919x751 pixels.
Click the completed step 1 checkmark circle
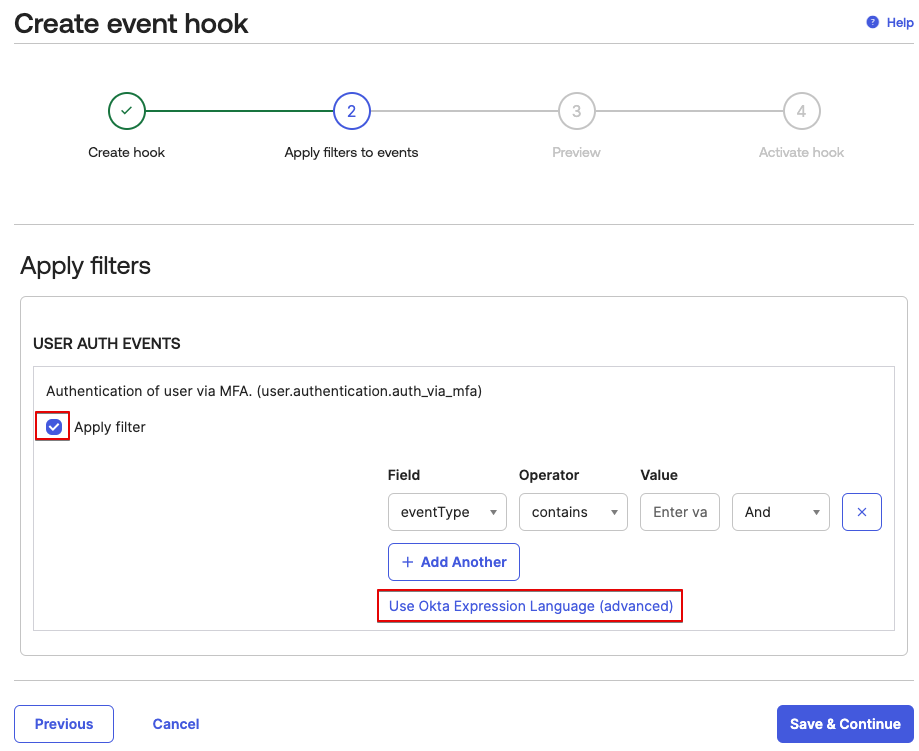[127, 111]
